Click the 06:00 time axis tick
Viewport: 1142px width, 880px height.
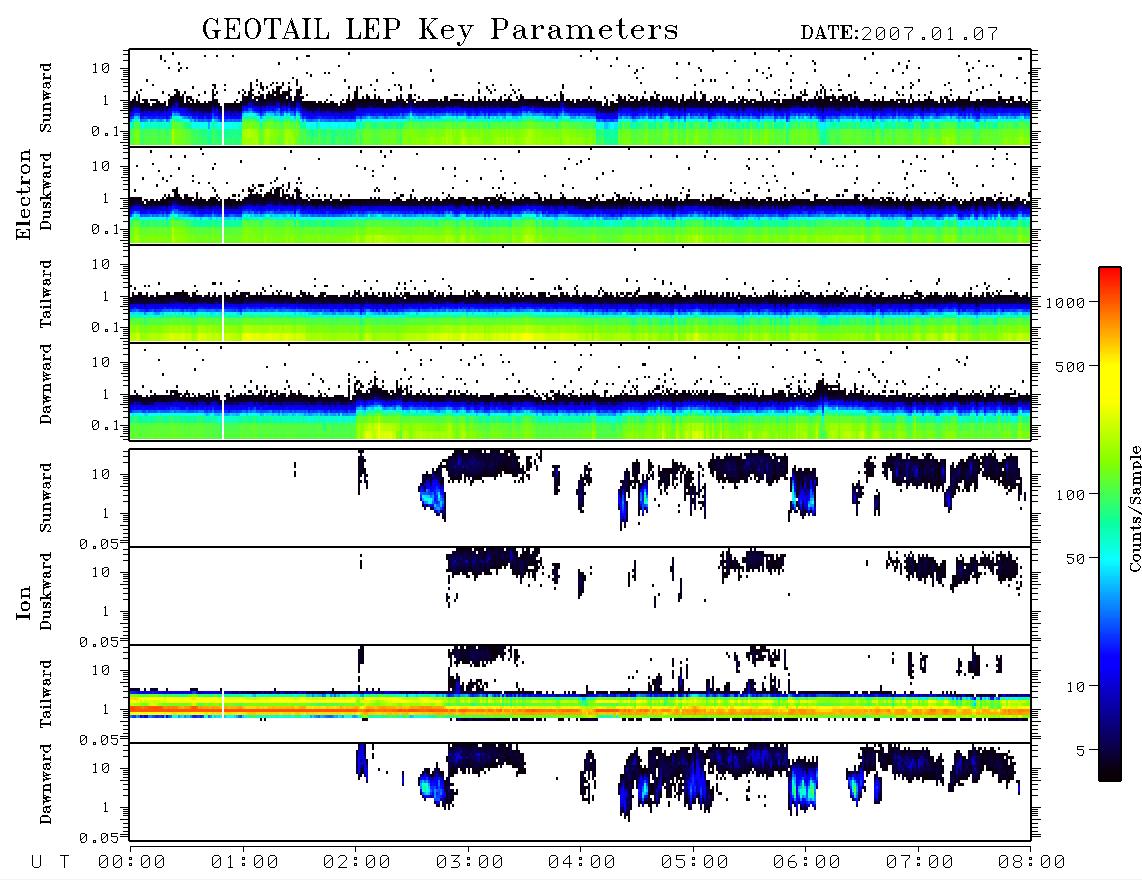click(x=807, y=863)
